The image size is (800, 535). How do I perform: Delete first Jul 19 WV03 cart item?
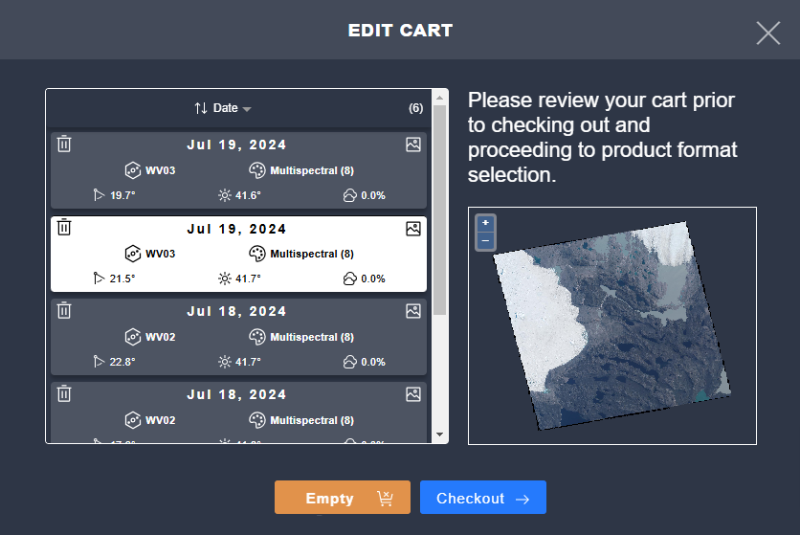point(64,144)
